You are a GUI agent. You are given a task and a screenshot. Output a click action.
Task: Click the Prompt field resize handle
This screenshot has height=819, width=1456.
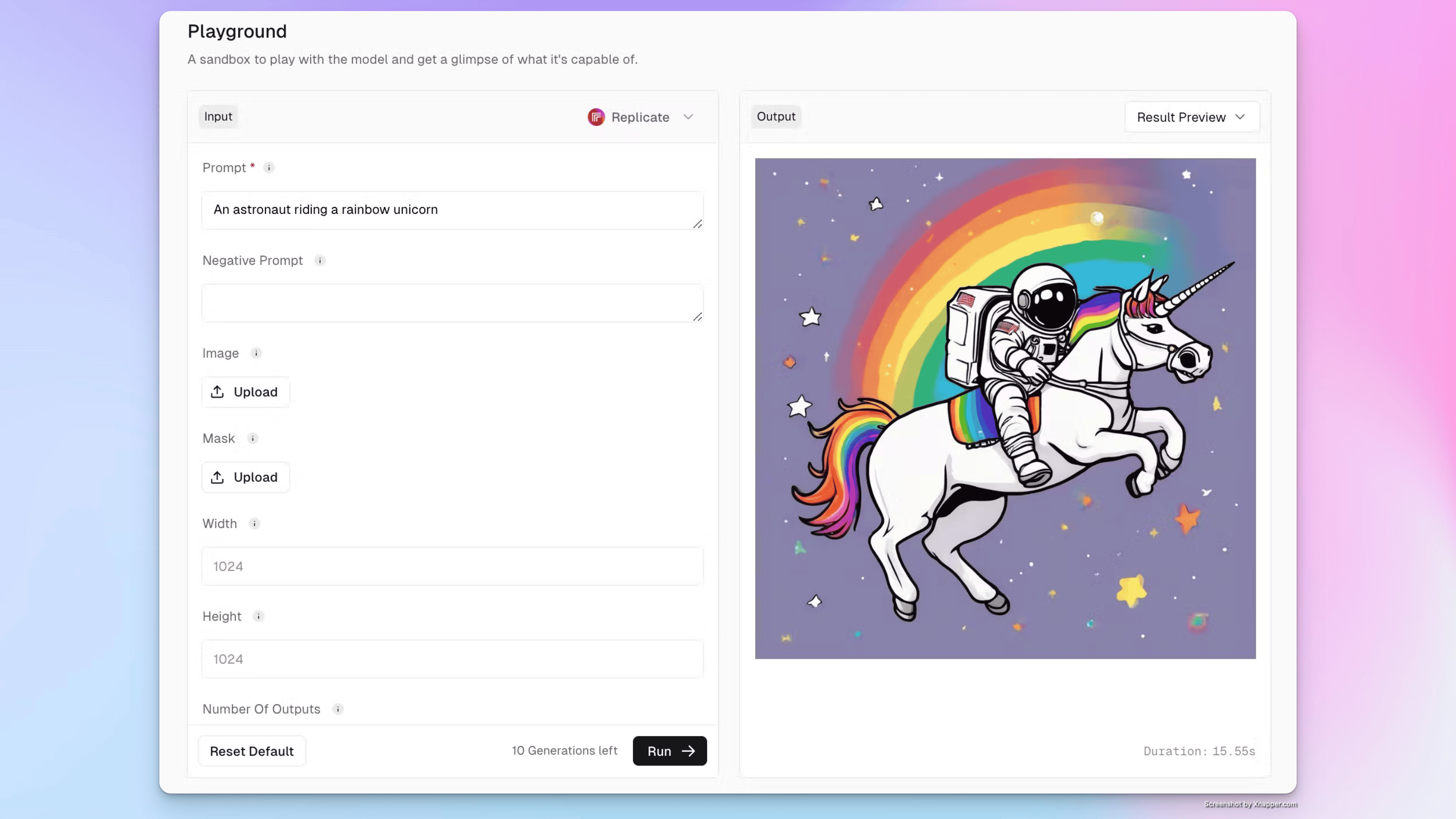(x=698, y=224)
